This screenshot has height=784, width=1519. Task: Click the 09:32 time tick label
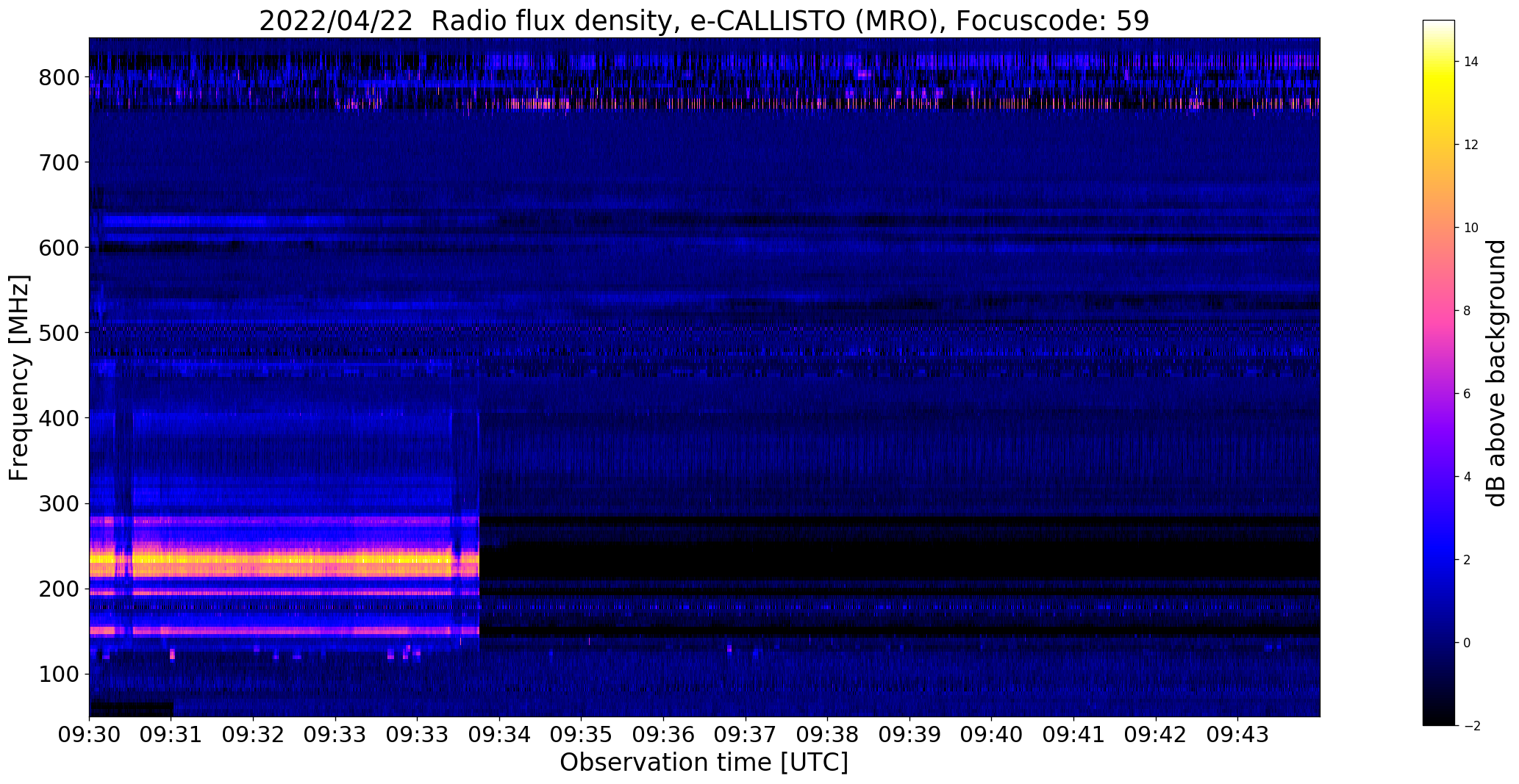tap(254, 736)
